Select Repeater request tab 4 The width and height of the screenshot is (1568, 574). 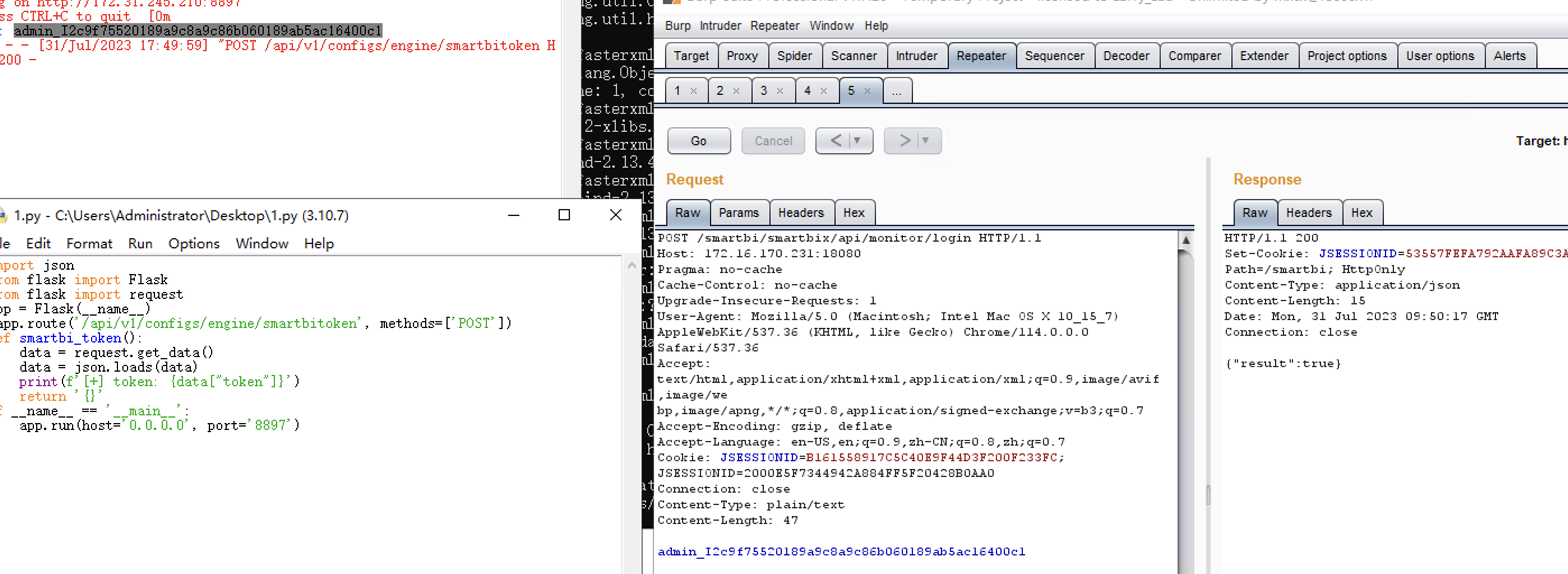808,91
